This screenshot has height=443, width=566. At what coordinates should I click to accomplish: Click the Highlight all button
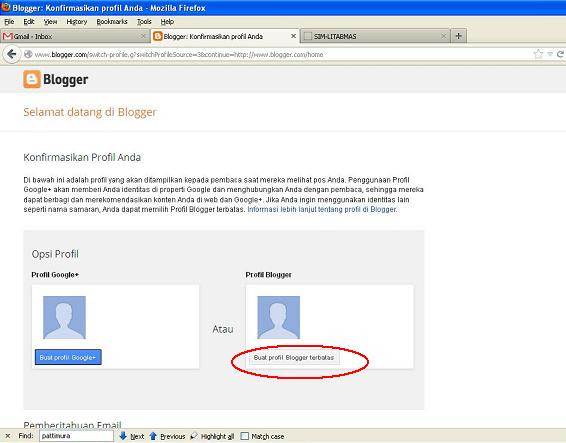213,436
